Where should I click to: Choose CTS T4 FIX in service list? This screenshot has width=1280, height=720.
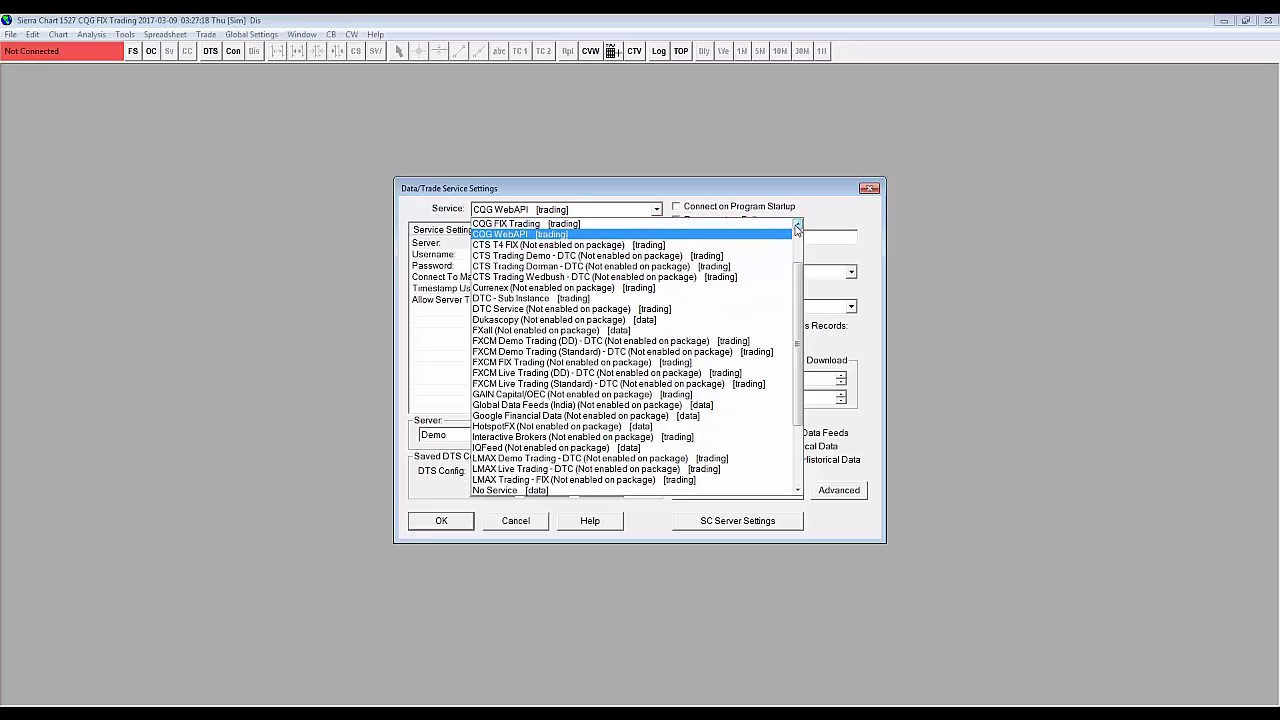click(x=632, y=245)
